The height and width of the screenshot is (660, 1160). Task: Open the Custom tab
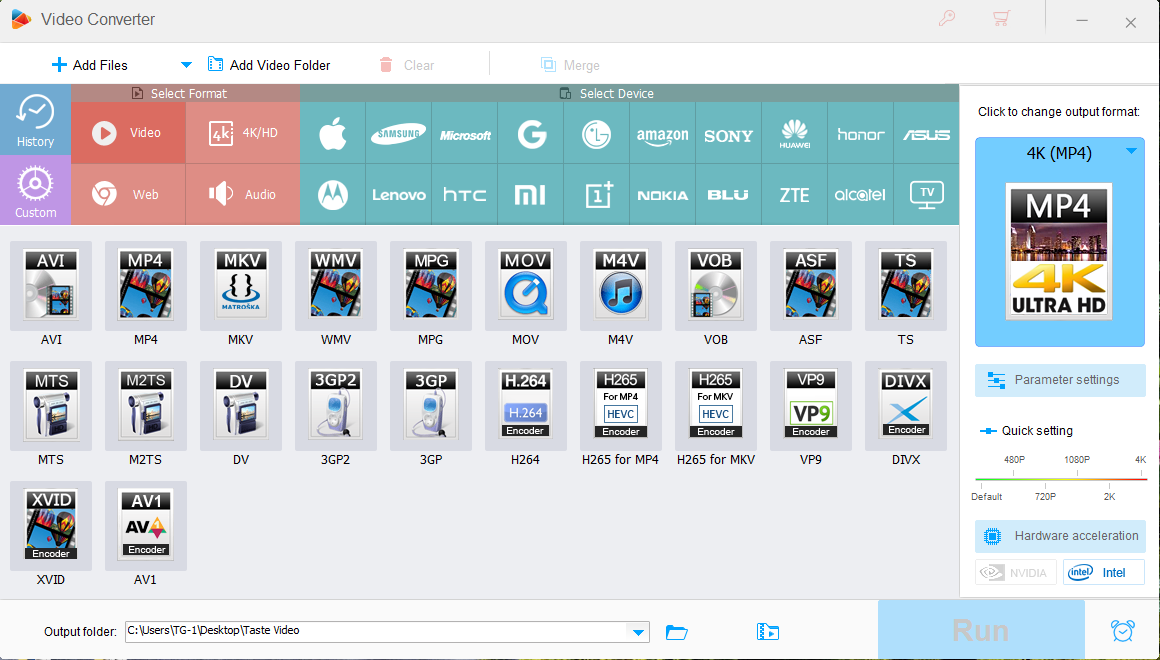pos(36,190)
